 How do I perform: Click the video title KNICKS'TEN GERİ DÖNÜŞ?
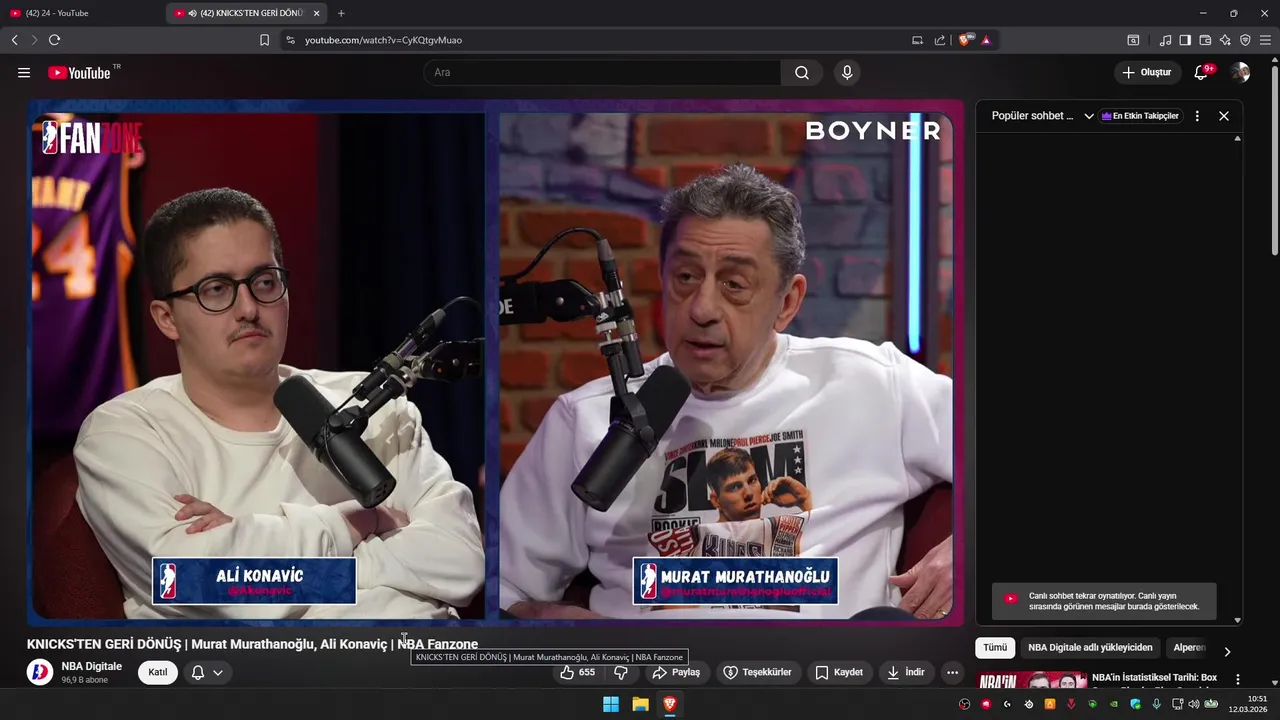point(252,644)
